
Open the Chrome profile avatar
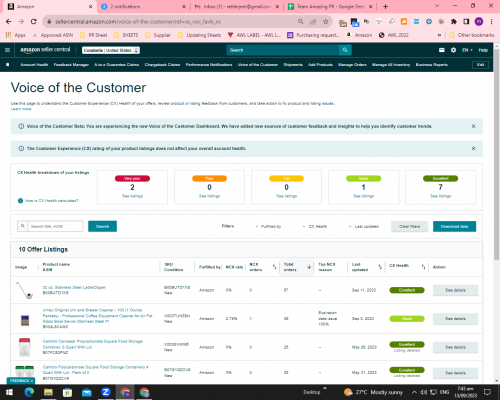[479, 22]
